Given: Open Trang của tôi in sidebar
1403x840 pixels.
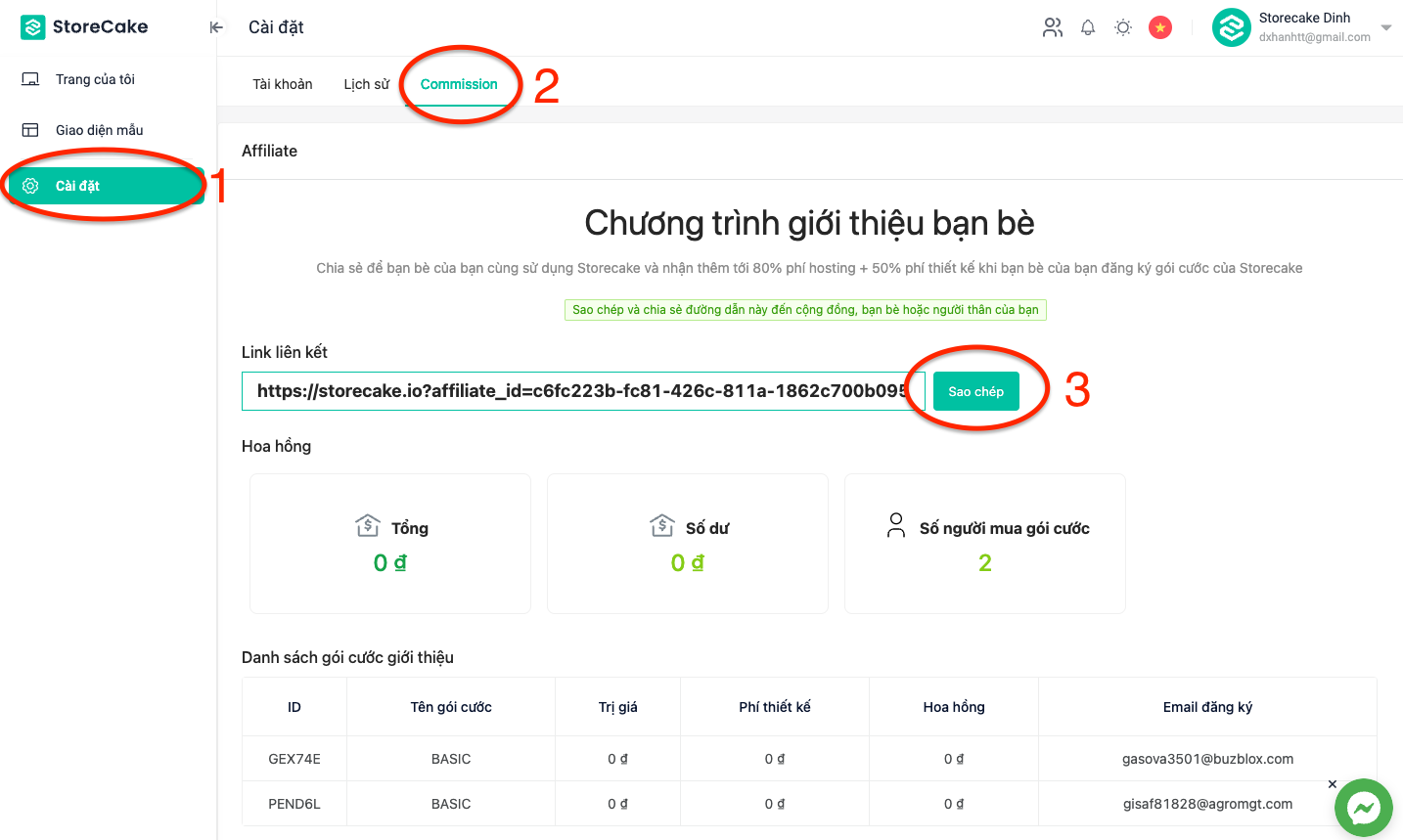Looking at the screenshot, I should (95, 79).
